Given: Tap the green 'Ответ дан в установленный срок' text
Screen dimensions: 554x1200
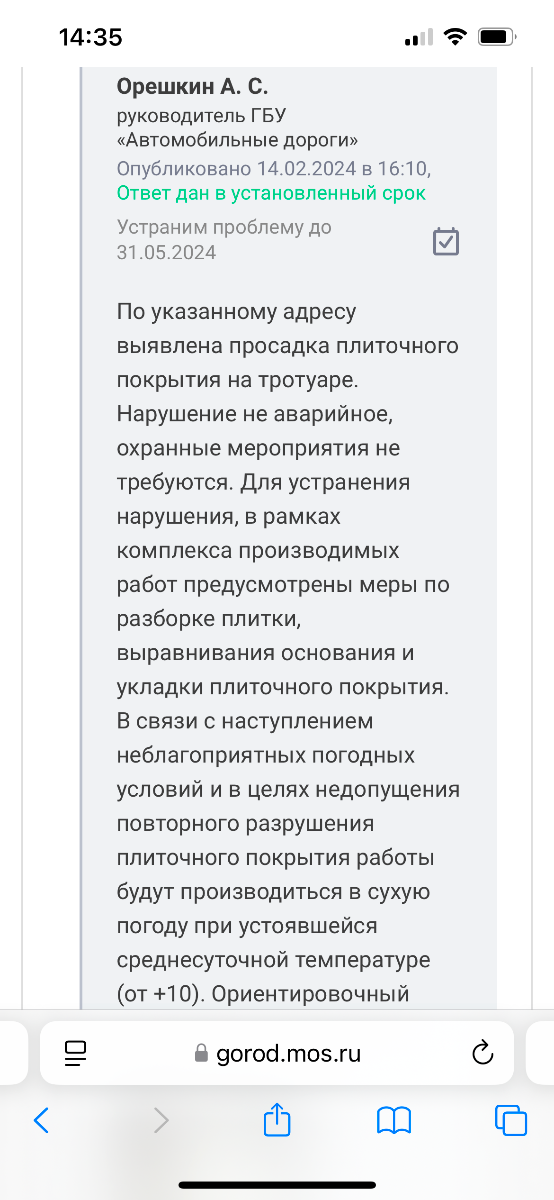Looking at the screenshot, I should point(271,193).
